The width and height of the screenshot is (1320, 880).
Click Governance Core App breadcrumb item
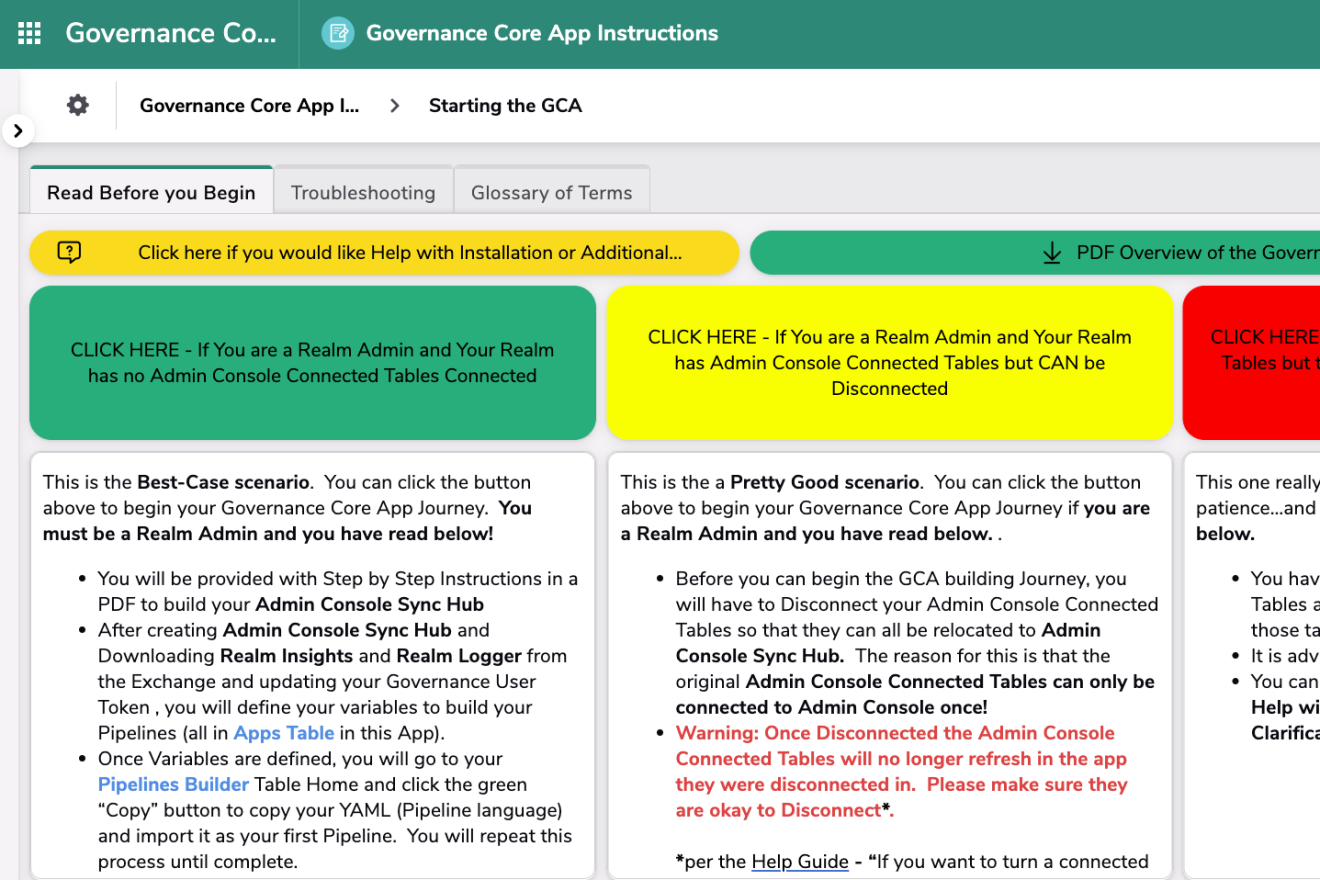[x=249, y=106]
